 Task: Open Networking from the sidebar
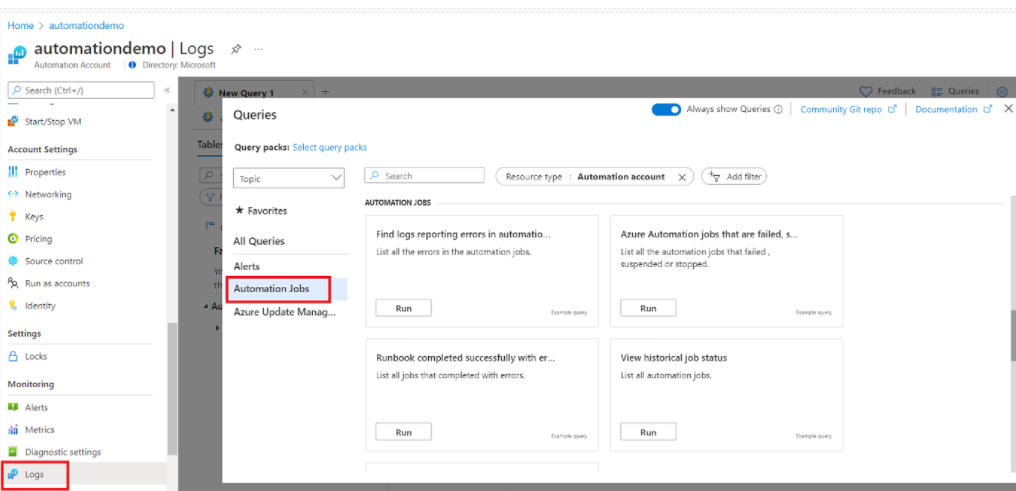[47, 194]
